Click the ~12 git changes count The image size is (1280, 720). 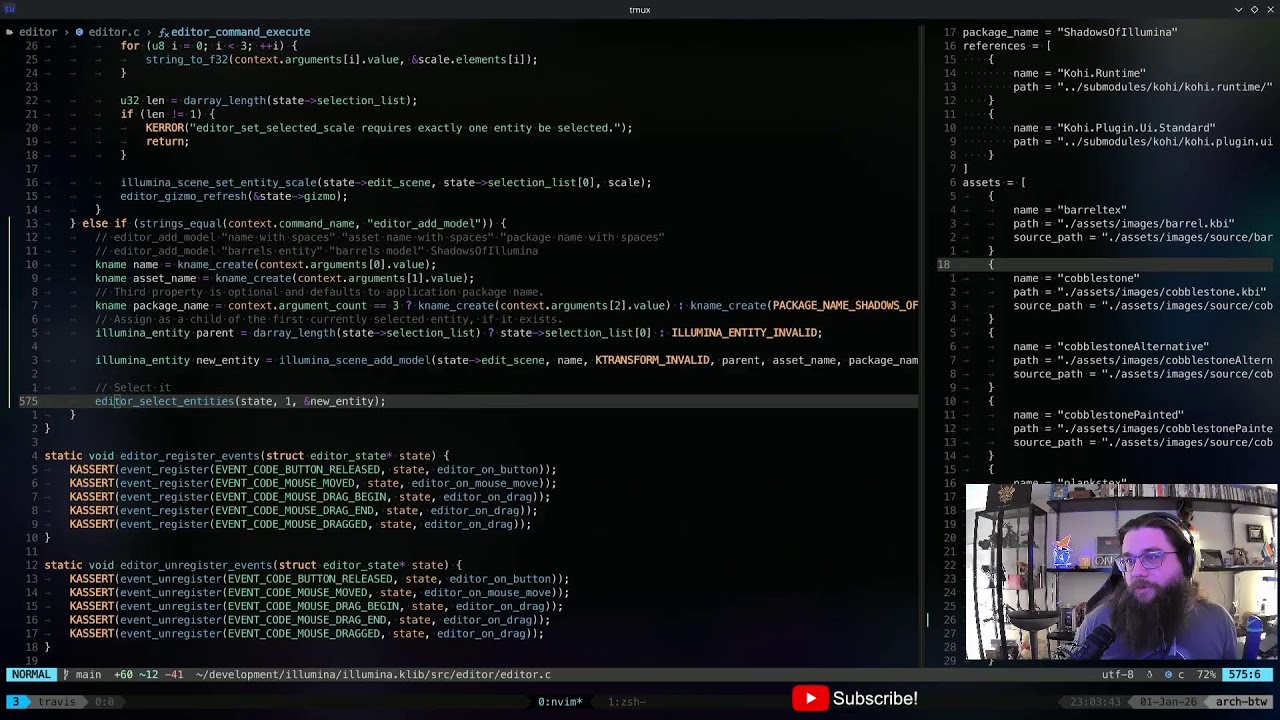coord(147,675)
